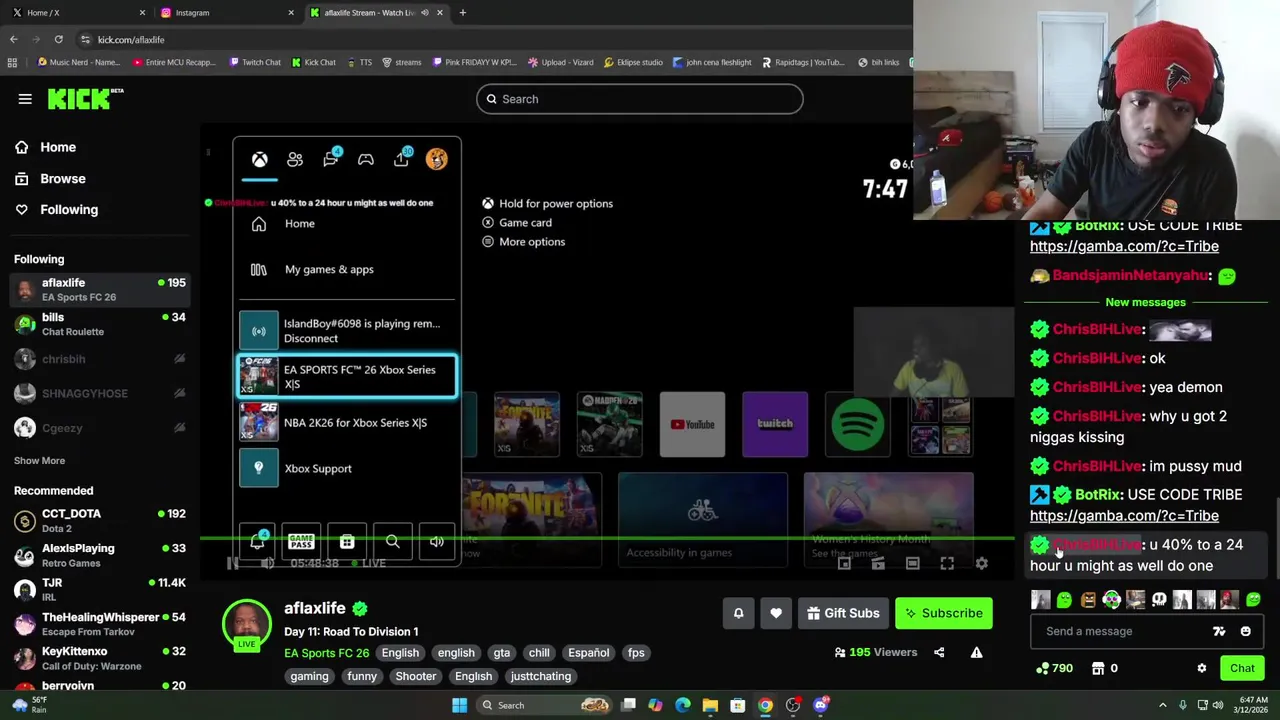The image size is (1280, 720).
Task: Open aflaxlife streamer avatar
Action: click(x=246, y=625)
